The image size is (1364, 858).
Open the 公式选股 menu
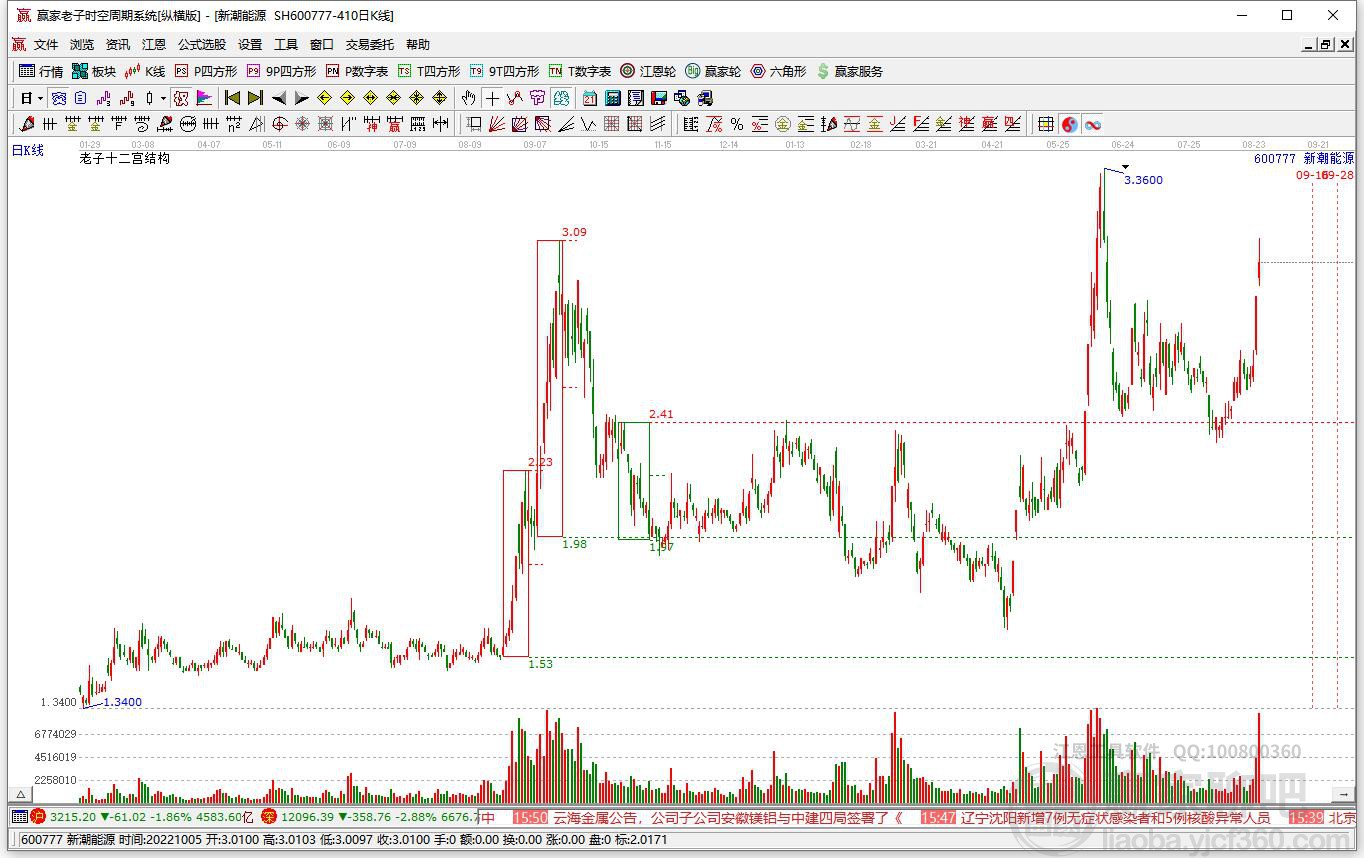[x=202, y=44]
